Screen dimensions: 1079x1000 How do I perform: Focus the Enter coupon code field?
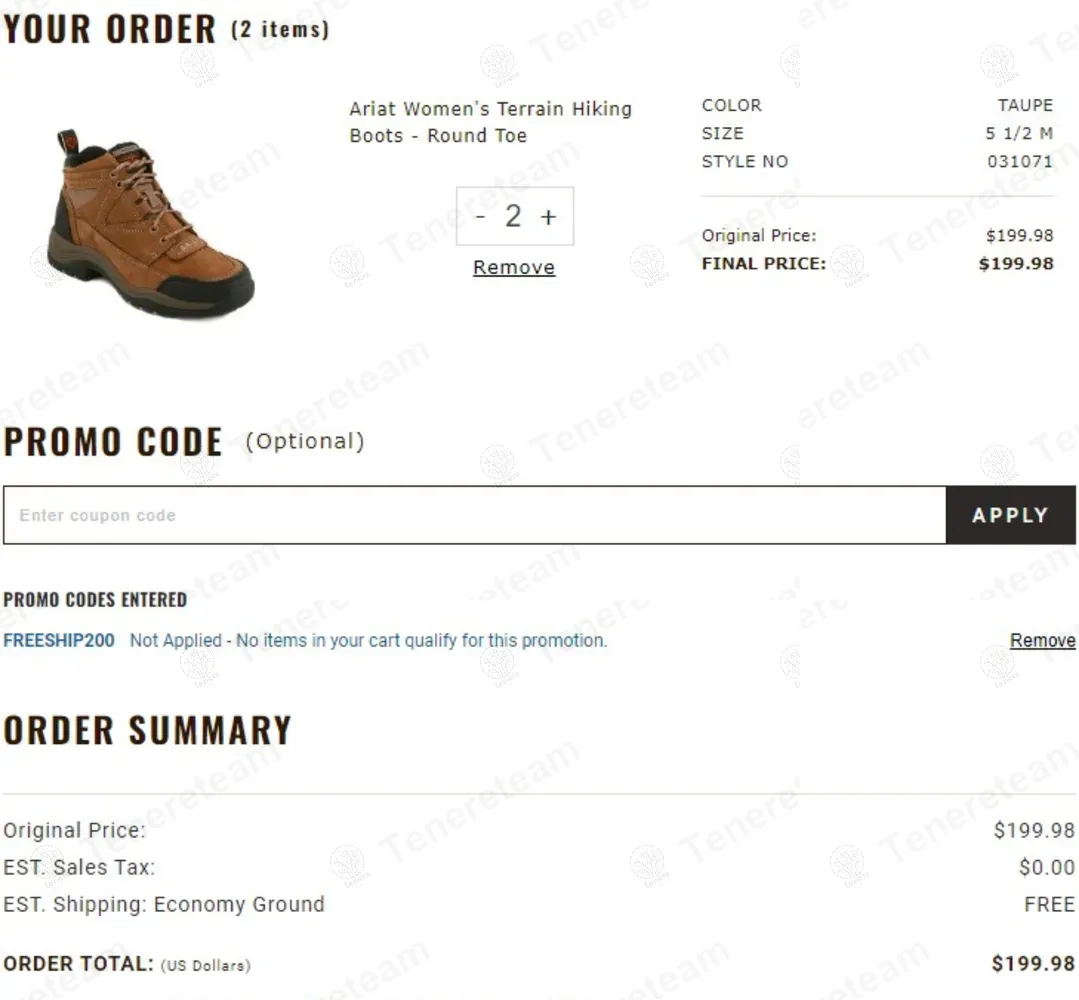[x=474, y=515]
